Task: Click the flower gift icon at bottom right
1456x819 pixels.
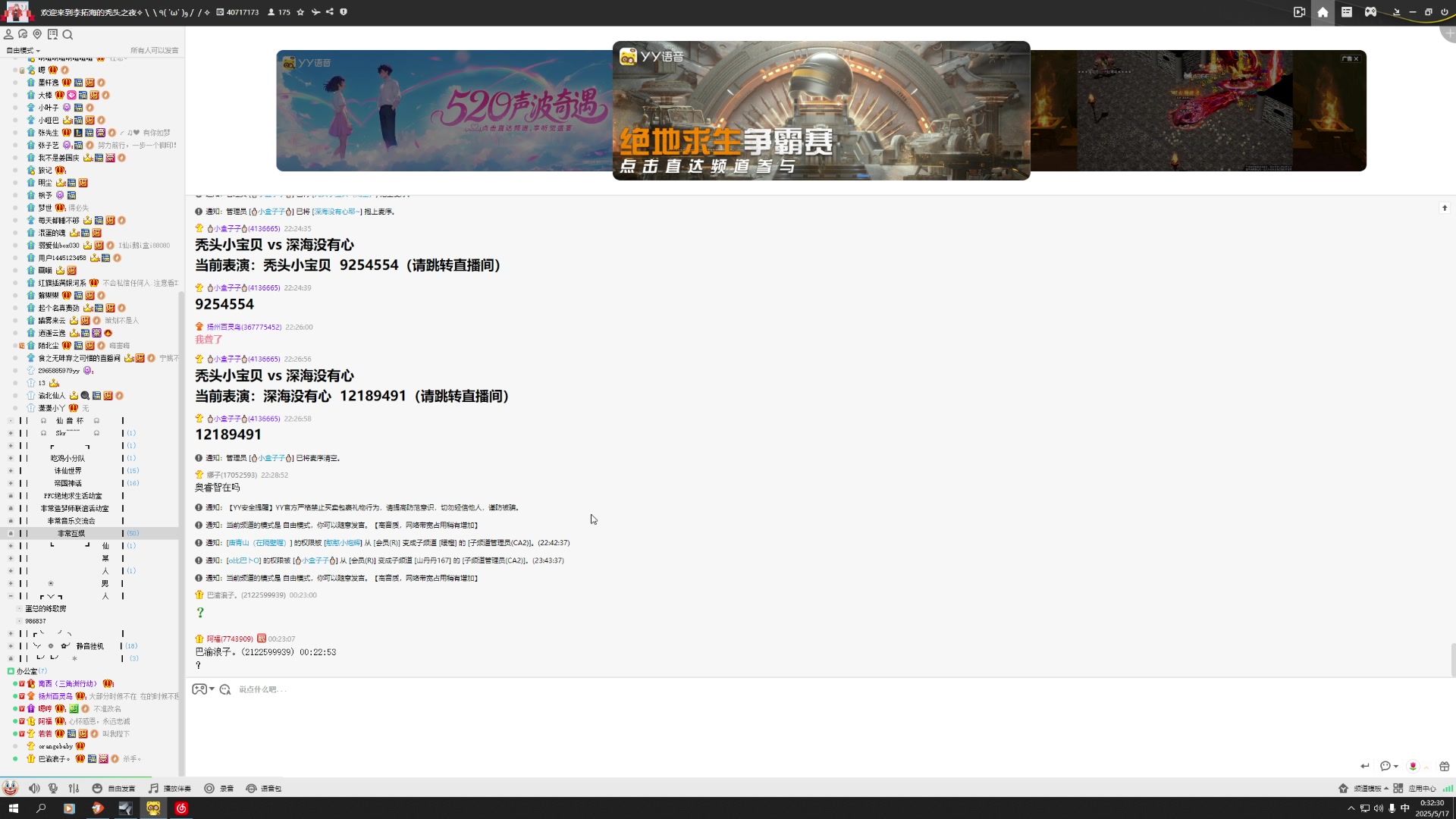Action: 1413,766
